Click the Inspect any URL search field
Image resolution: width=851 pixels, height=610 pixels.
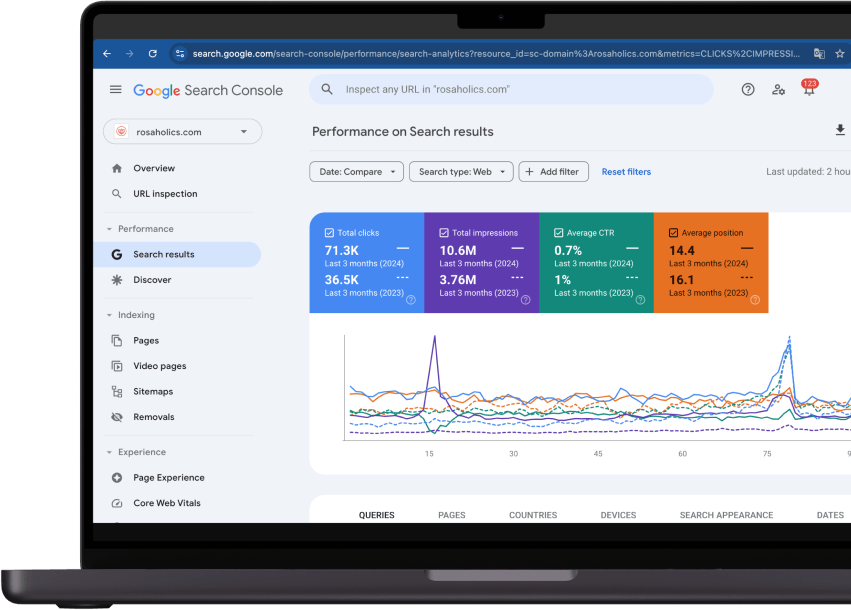click(x=511, y=89)
